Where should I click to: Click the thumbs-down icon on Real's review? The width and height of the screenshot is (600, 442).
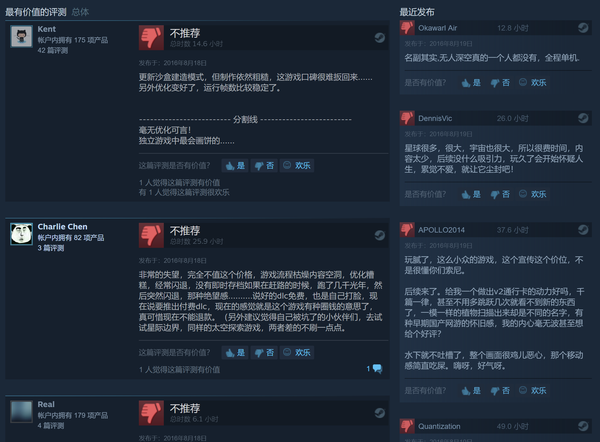tap(151, 413)
